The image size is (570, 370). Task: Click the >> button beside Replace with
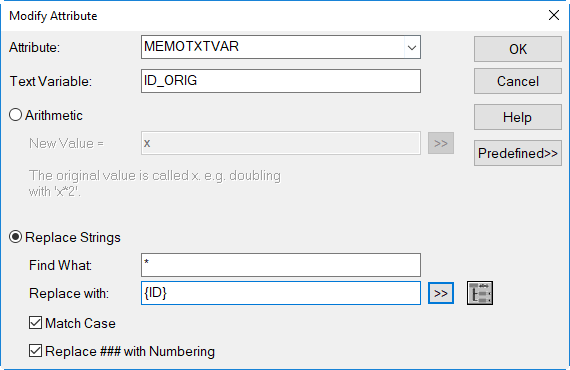point(441,293)
